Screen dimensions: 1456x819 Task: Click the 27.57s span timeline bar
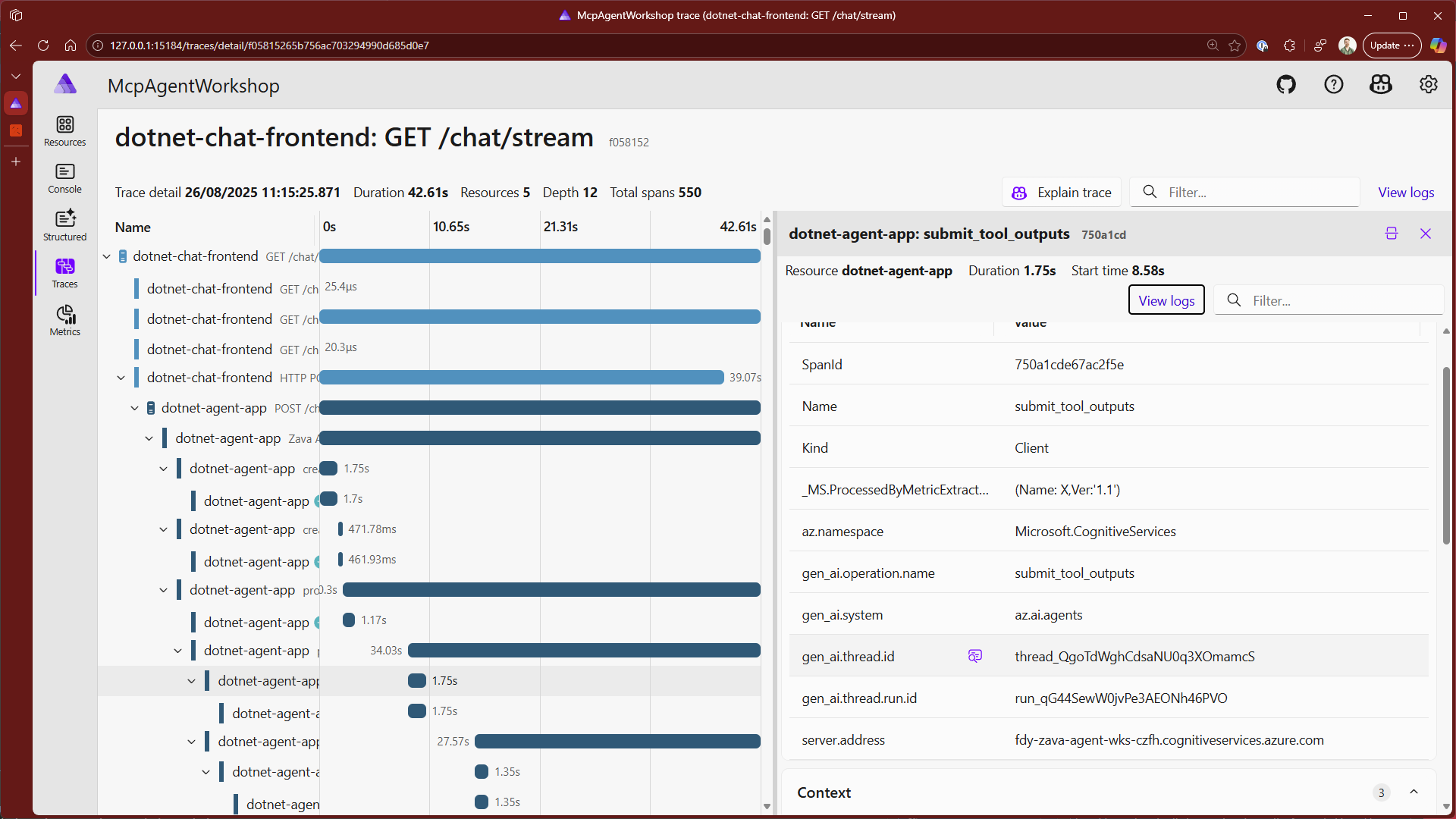pyautogui.click(x=617, y=741)
